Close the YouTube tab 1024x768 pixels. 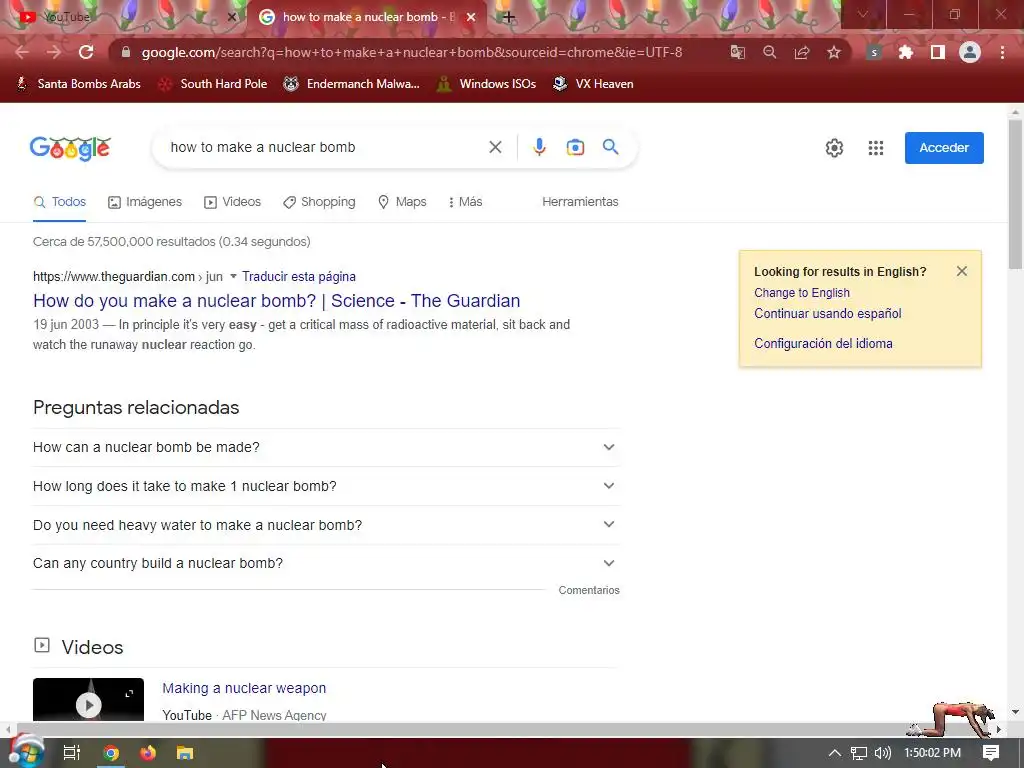coord(231,17)
